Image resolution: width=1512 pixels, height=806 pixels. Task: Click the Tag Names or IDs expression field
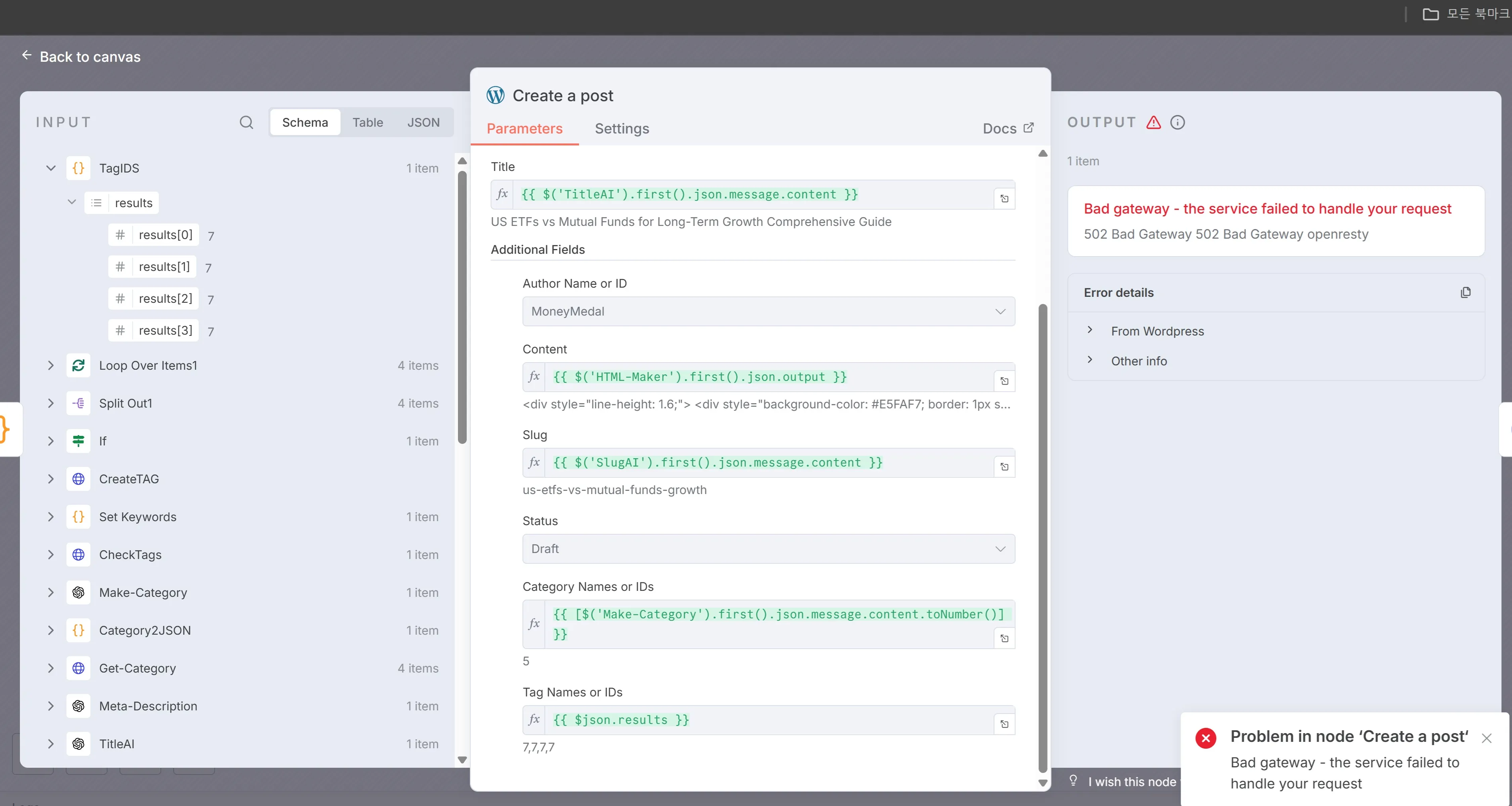click(763, 720)
